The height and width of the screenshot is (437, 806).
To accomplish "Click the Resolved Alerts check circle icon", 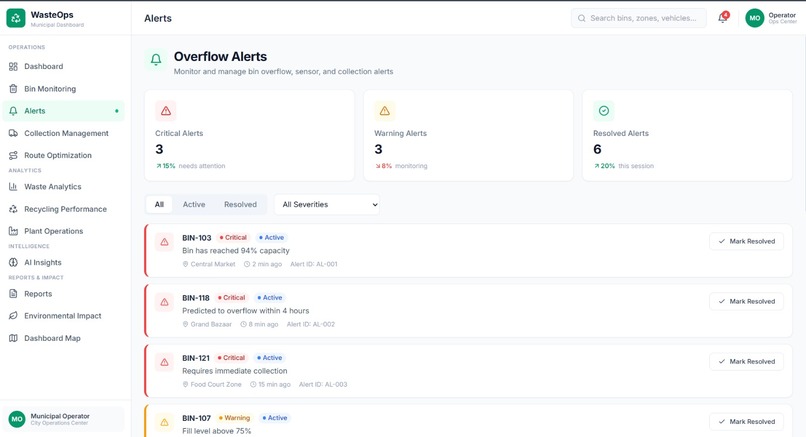I will coord(603,111).
